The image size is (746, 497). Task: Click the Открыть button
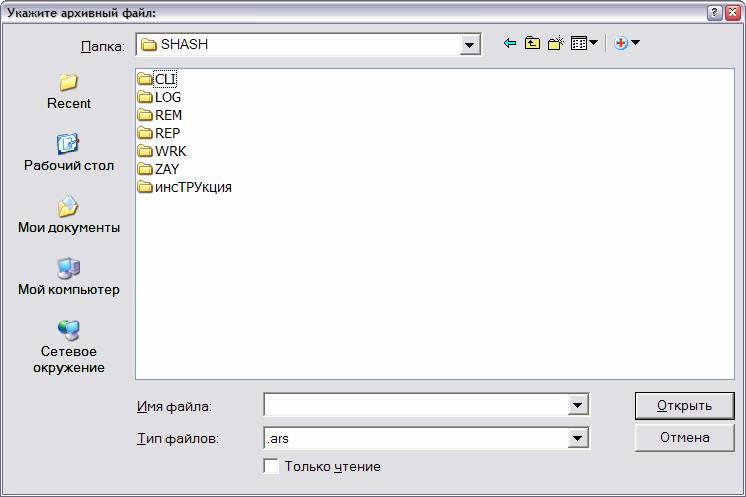point(685,405)
